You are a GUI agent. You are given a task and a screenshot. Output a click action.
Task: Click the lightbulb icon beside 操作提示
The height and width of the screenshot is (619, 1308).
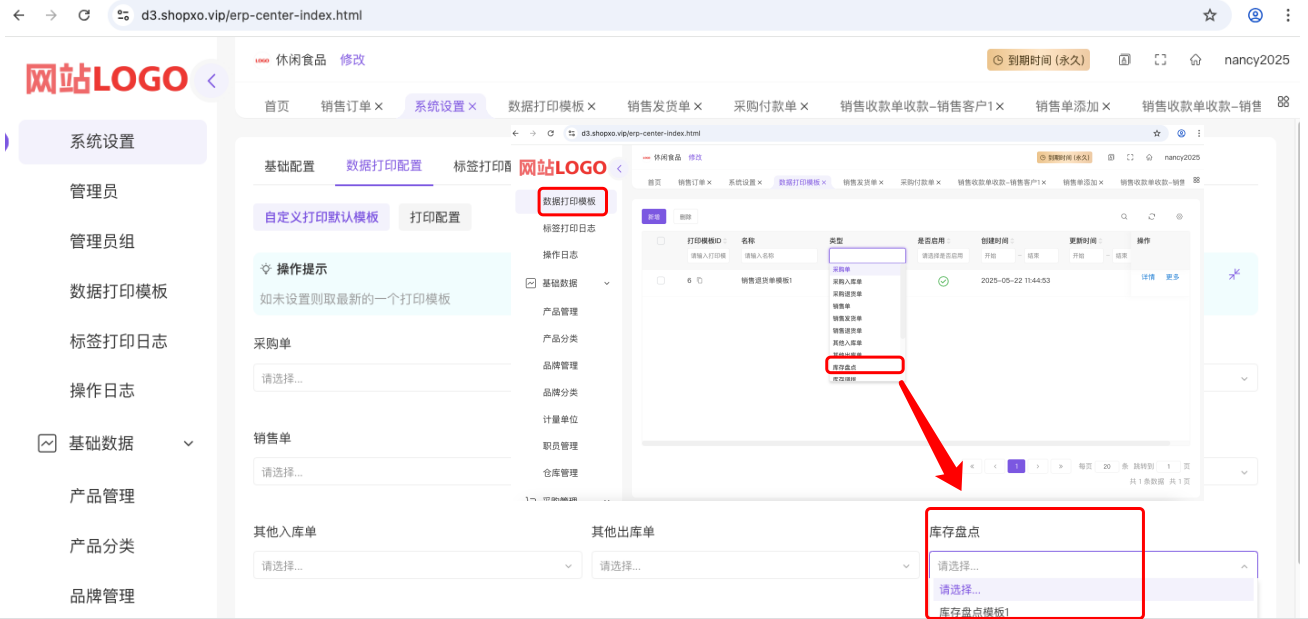[266, 269]
